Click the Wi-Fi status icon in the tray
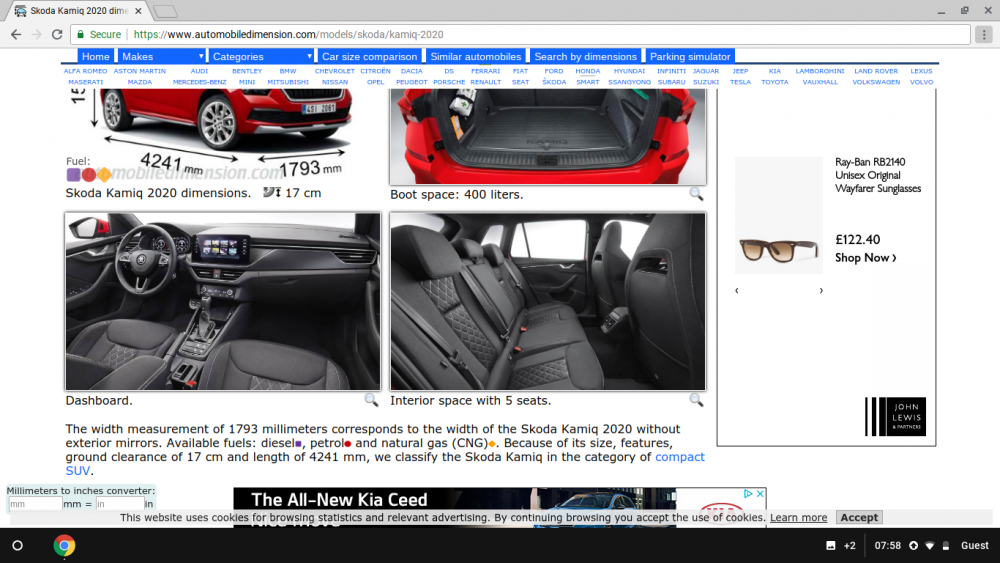The image size is (1000, 563). 930,546
